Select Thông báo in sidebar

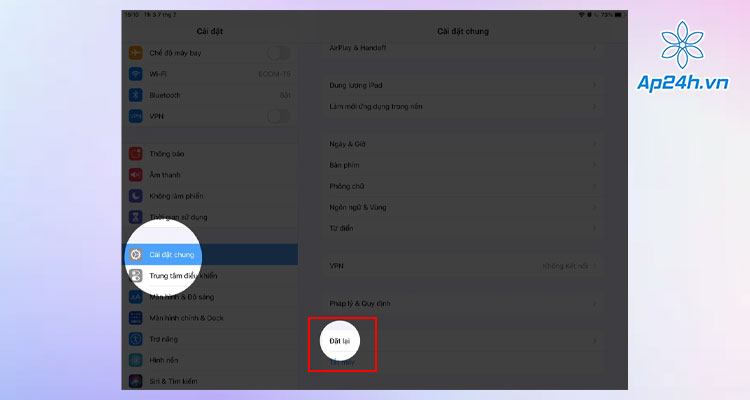[x=210, y=154]
